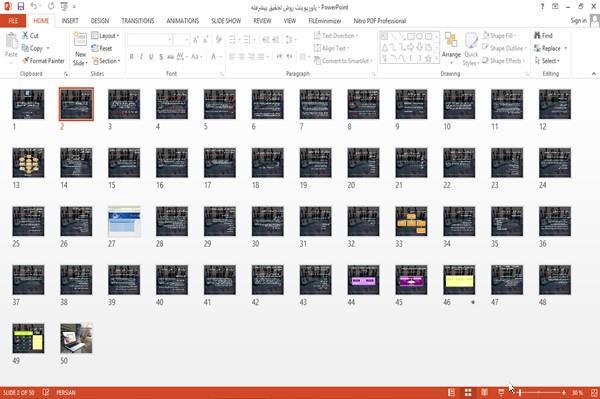Image resolution: width=600 pixels, height=399 pixels.
Task: Open the Align Text dropdown
Action: [331, 48]
